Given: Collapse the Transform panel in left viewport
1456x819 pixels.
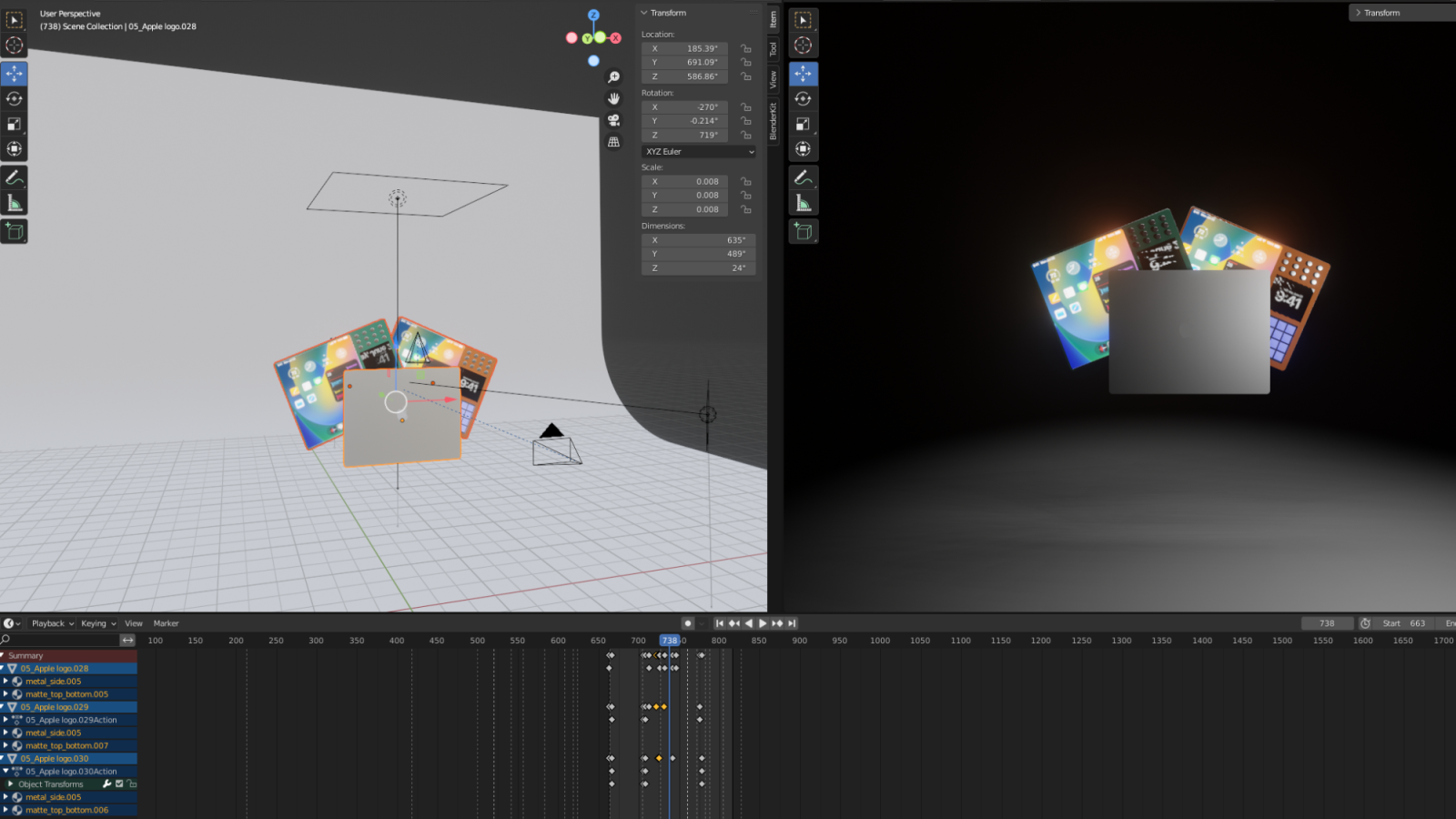Looking at the screenshot, I should 644,13.
